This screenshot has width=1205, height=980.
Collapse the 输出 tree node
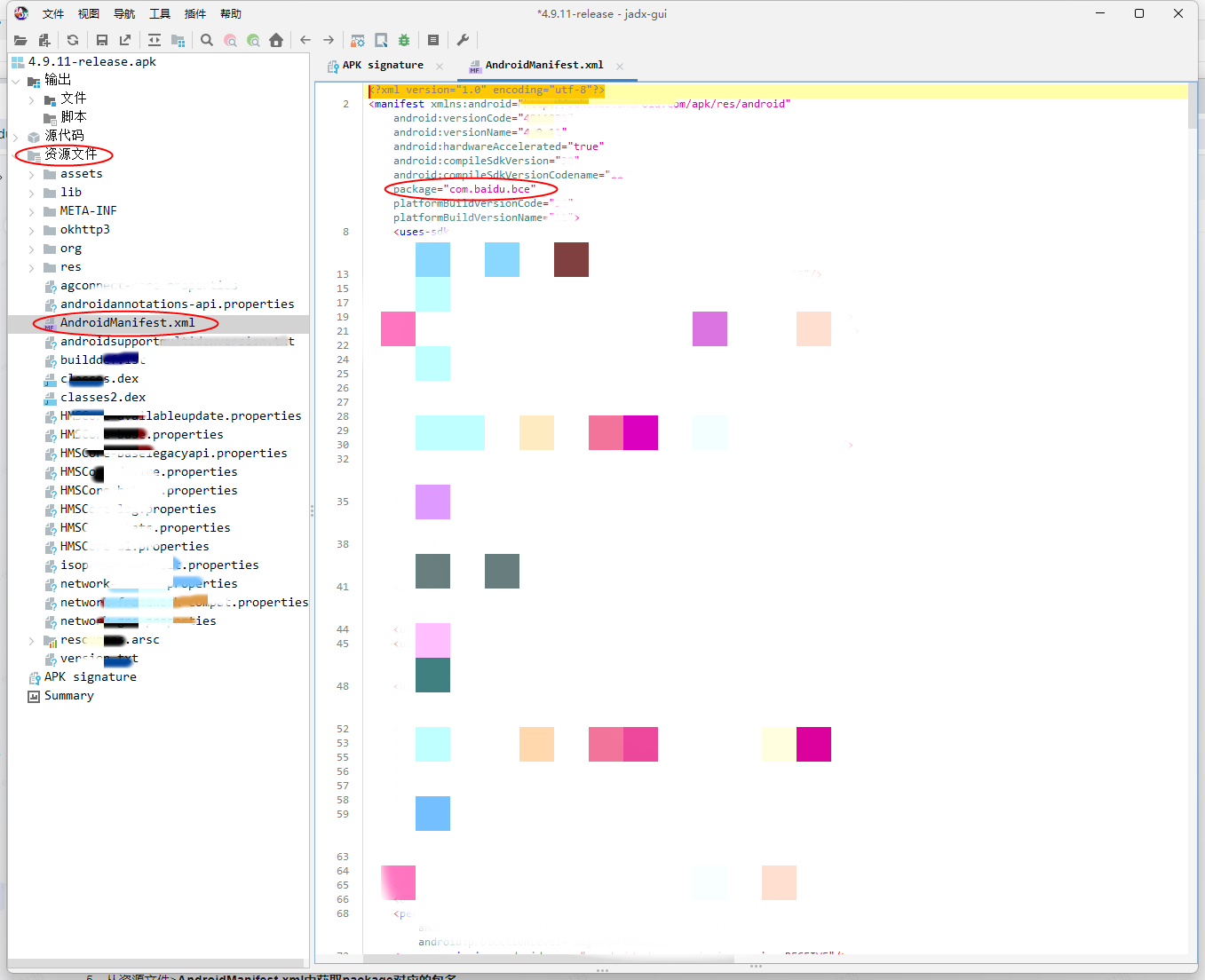[16, 81]
